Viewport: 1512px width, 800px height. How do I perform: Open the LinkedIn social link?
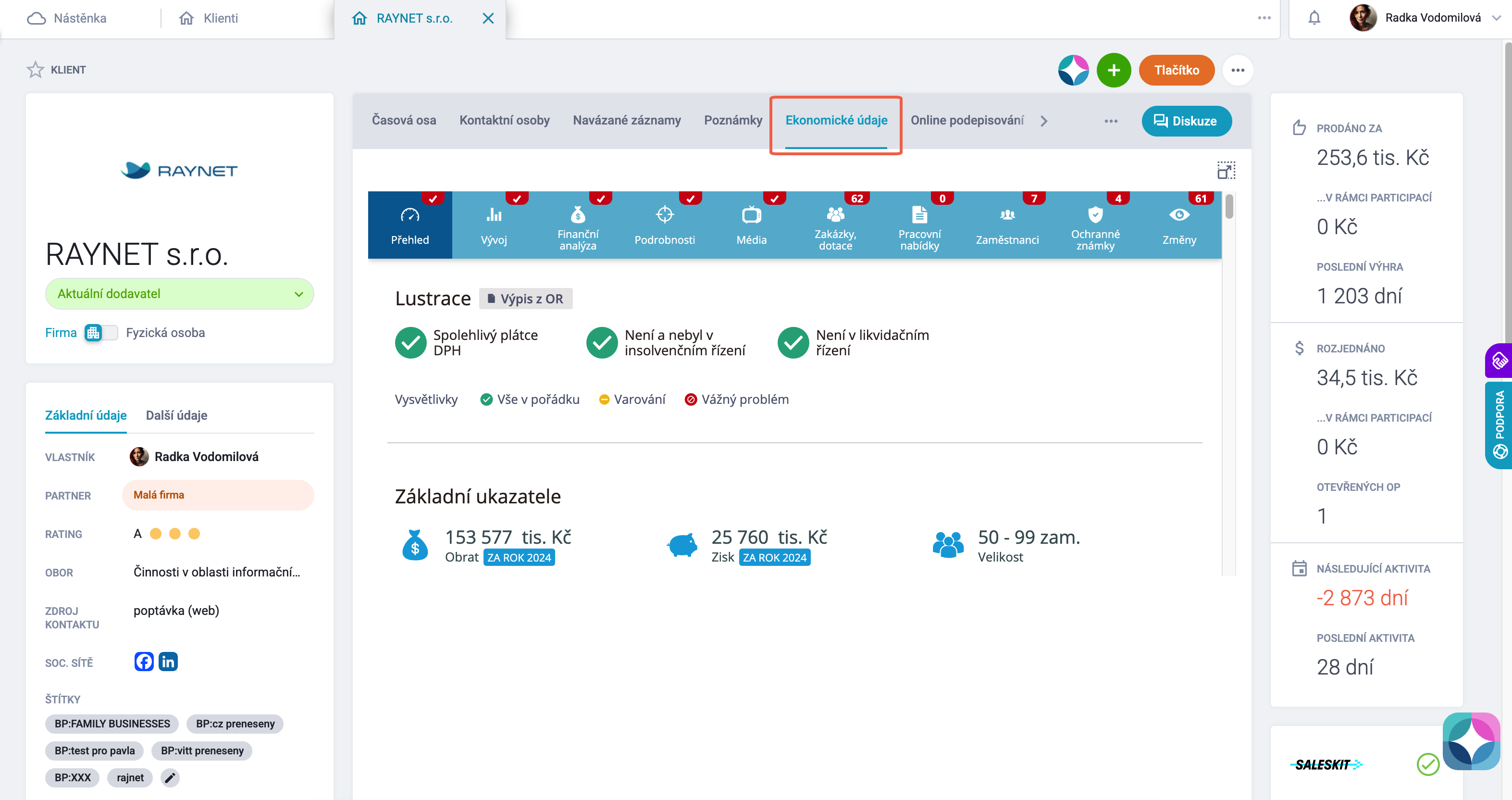click(x=168, y=662)
